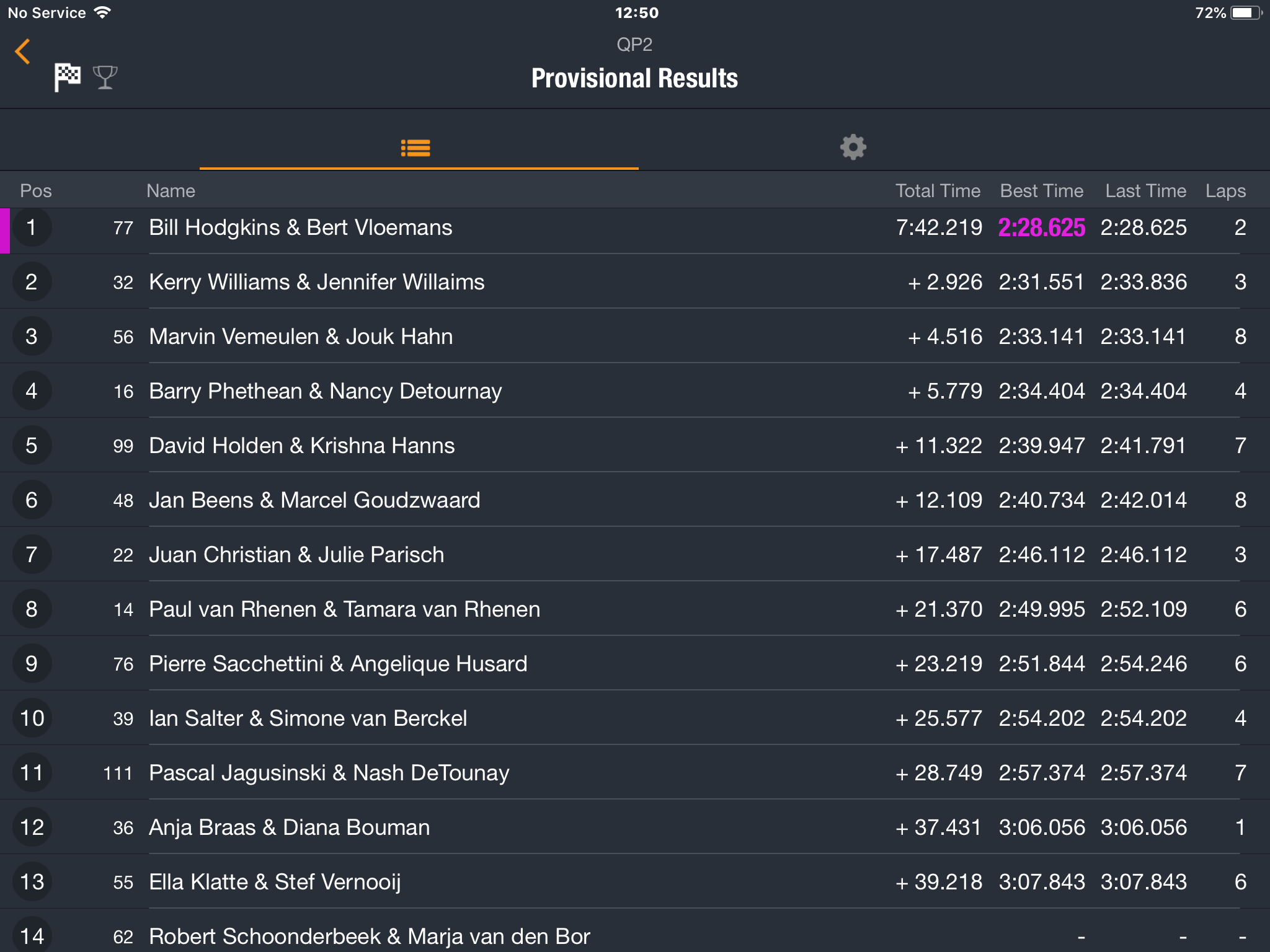Image resolution: width=1270 pixels, height=952 pixels.
Task: Tap the battery indicator icon
Action: point(1246,13)
